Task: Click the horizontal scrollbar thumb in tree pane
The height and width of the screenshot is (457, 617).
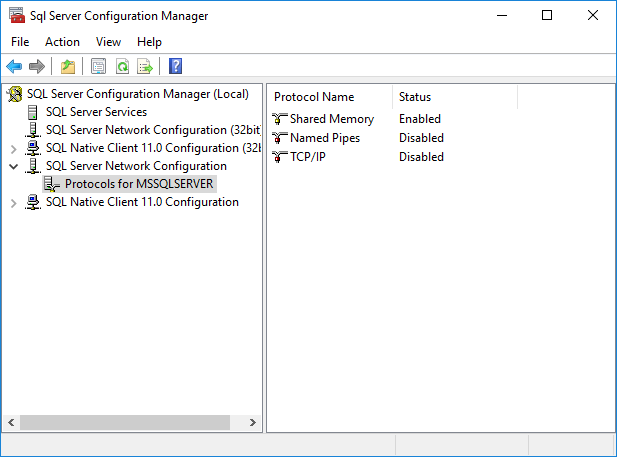Action: point(125,423)
